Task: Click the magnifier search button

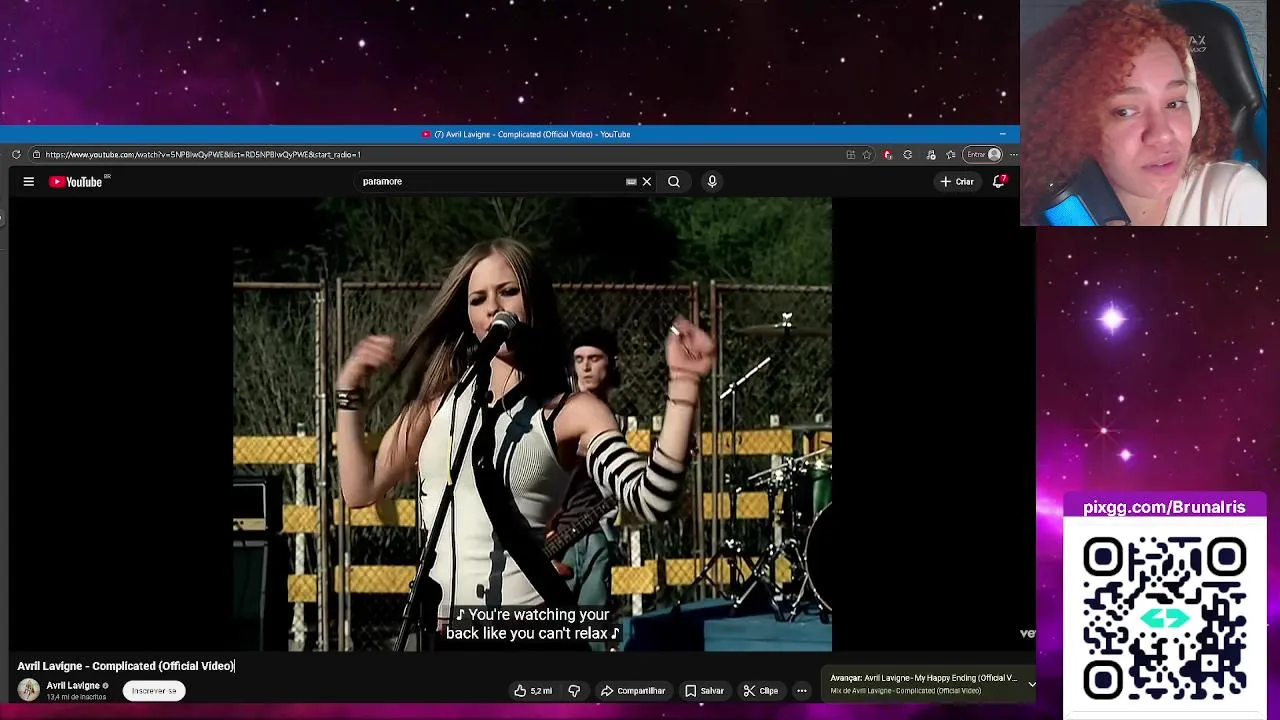Action: coord(674,181)
